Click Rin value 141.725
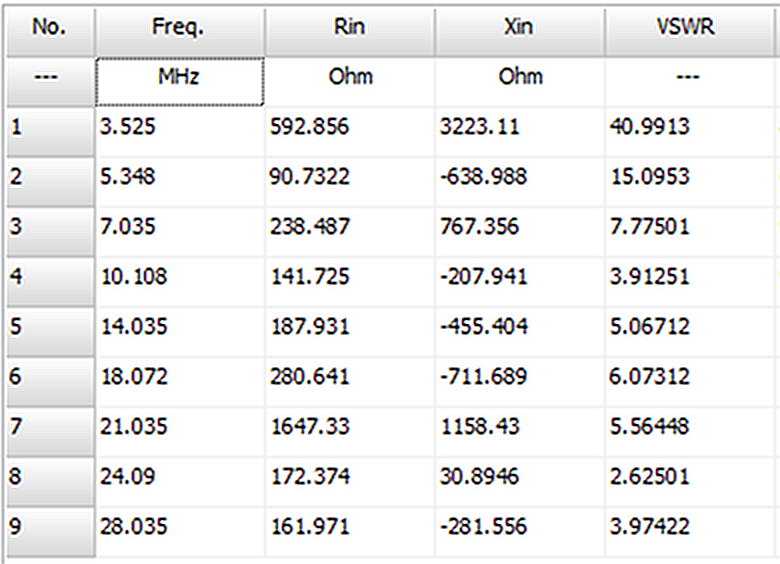Screen dimensions: 780x564 click(x=350, y=282)
